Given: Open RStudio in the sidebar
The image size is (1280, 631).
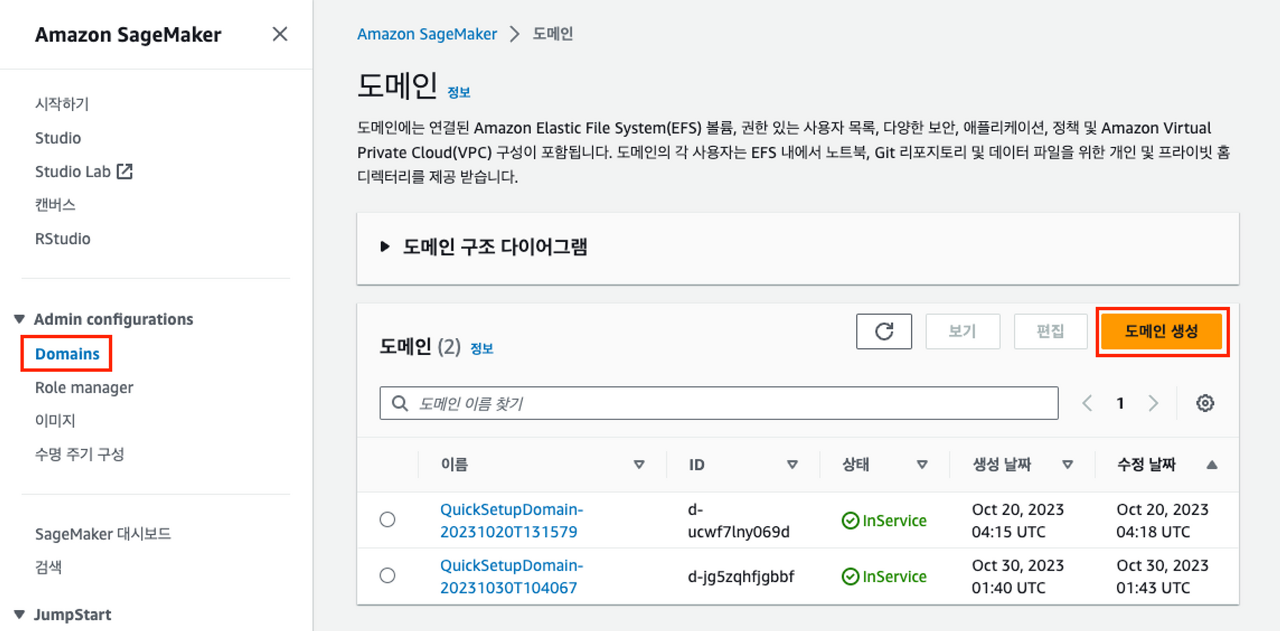Looking at the screenshot, I should tap(62, 239).
